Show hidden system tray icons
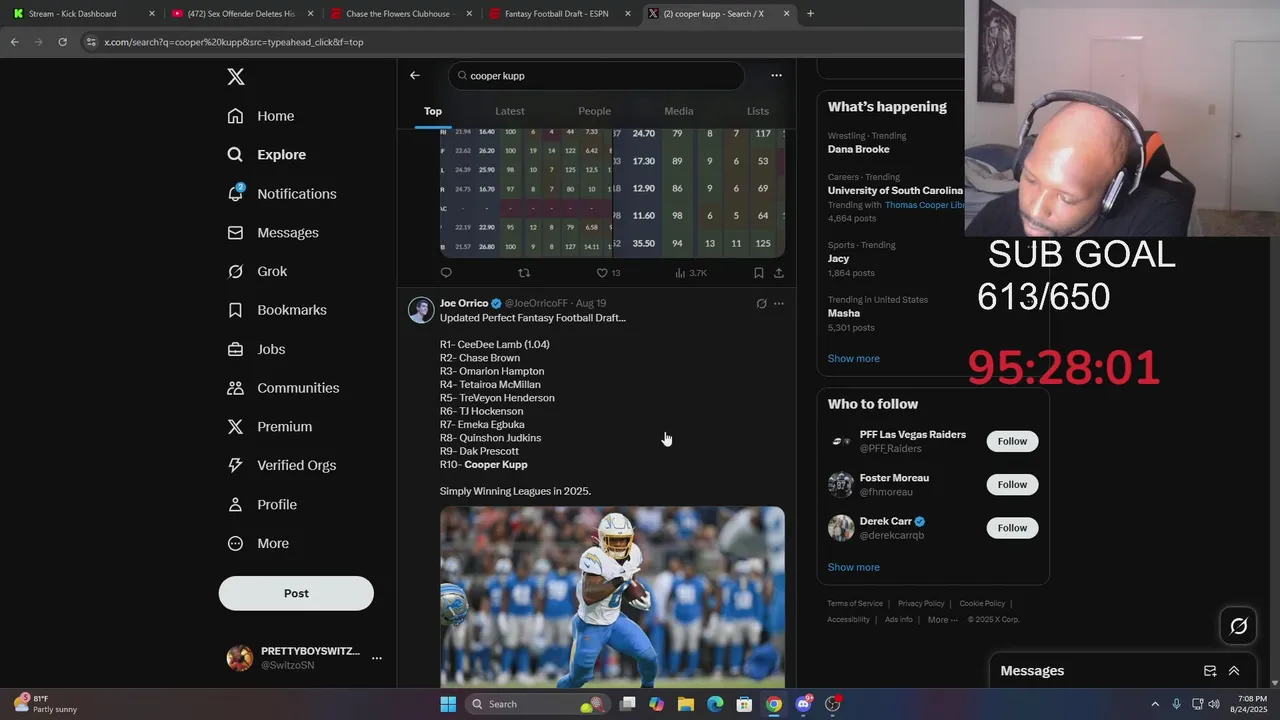This screenshot has height=720, width=1280. pyautogui.click(x=1155, y=704)
